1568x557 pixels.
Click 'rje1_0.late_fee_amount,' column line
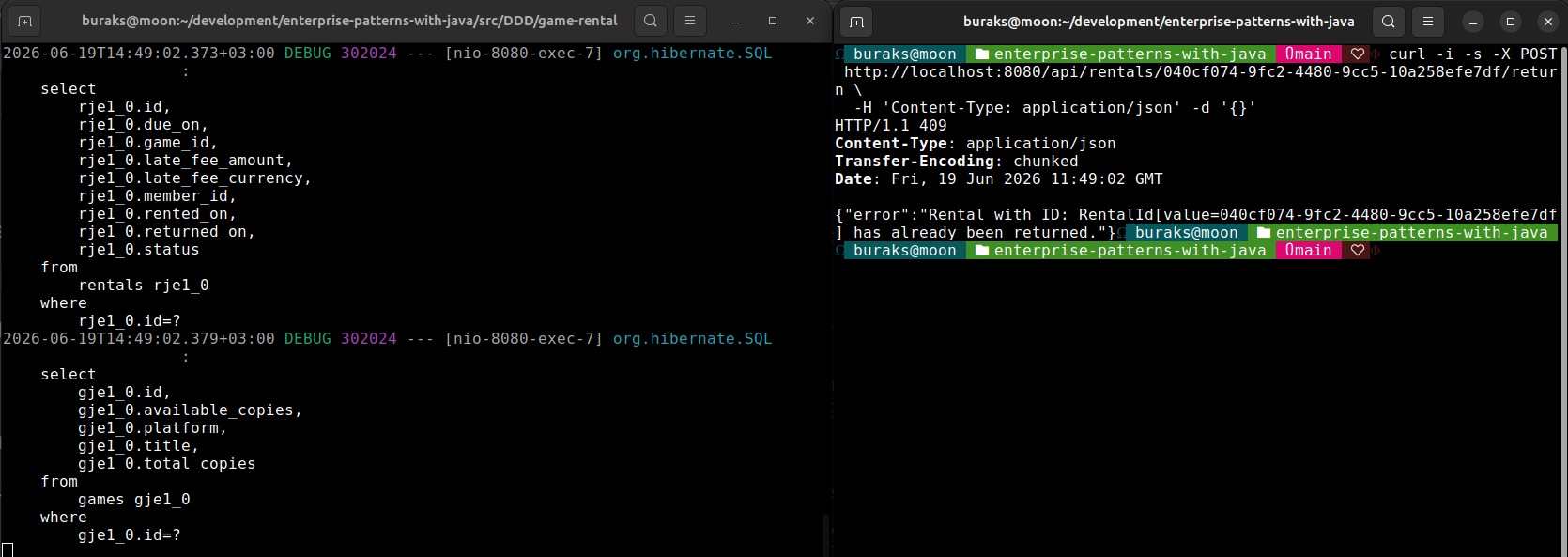[186, 160]
